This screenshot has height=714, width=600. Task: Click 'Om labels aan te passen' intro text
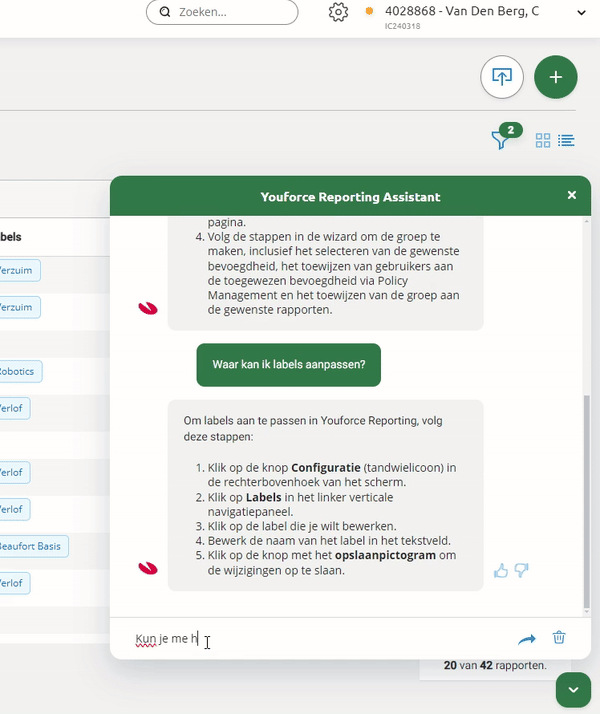313,428
